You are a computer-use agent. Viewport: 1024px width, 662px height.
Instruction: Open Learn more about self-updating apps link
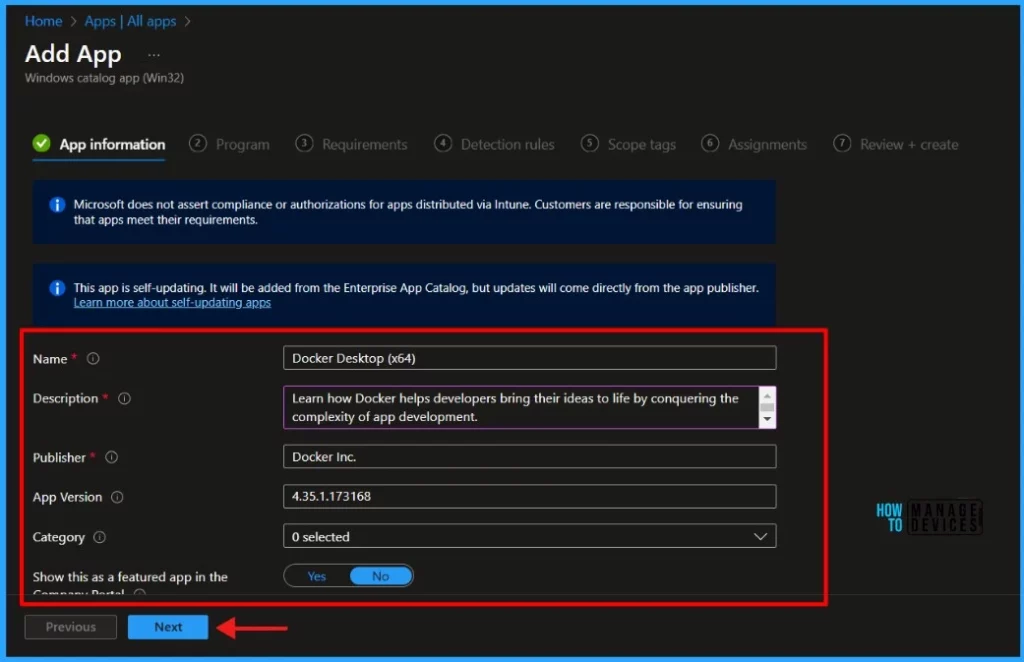pyautogui.click(x=172, y=302)
